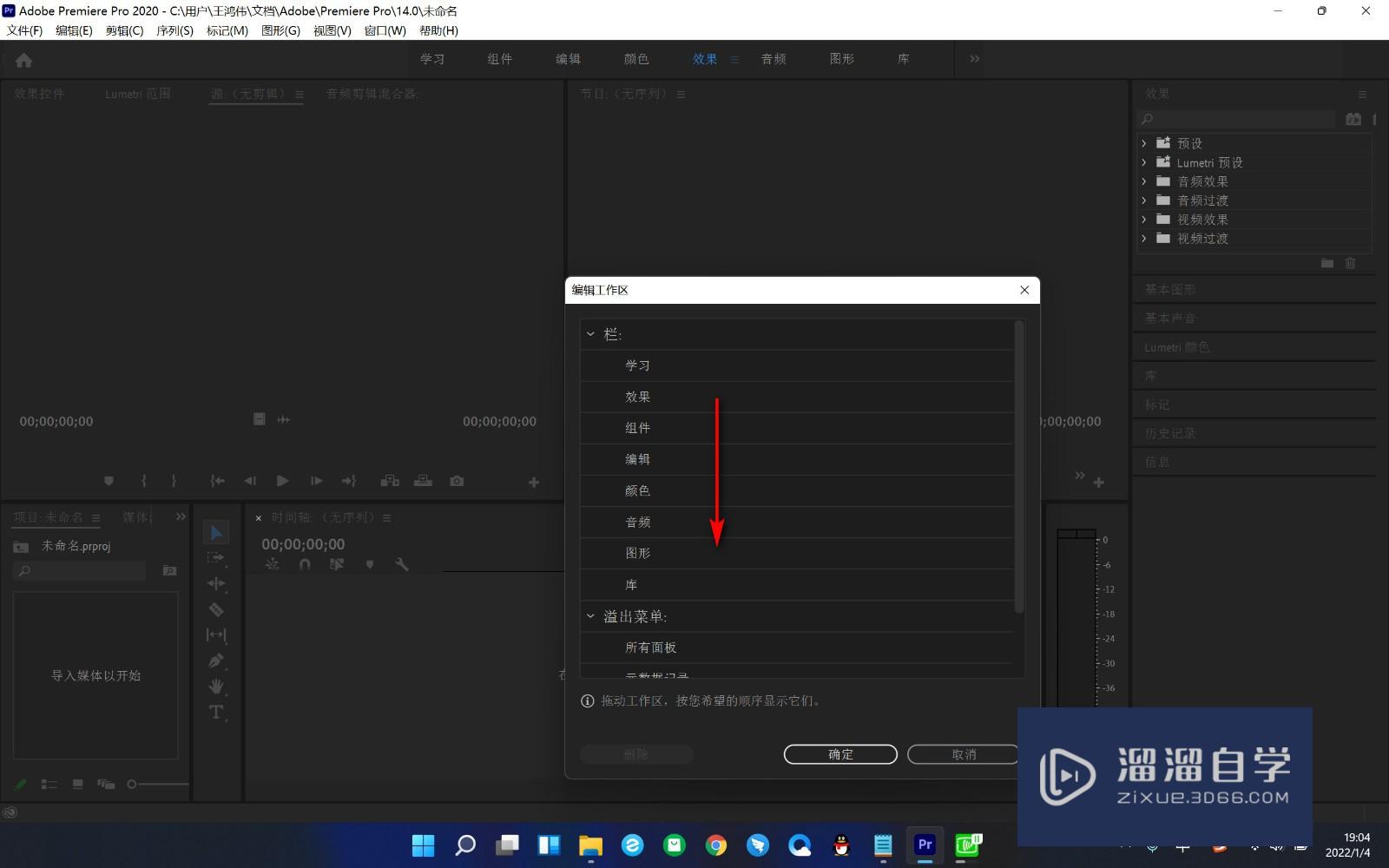Collapse the 栏 section in dialog
The image size is (1389, 868).
pos(590,334)
